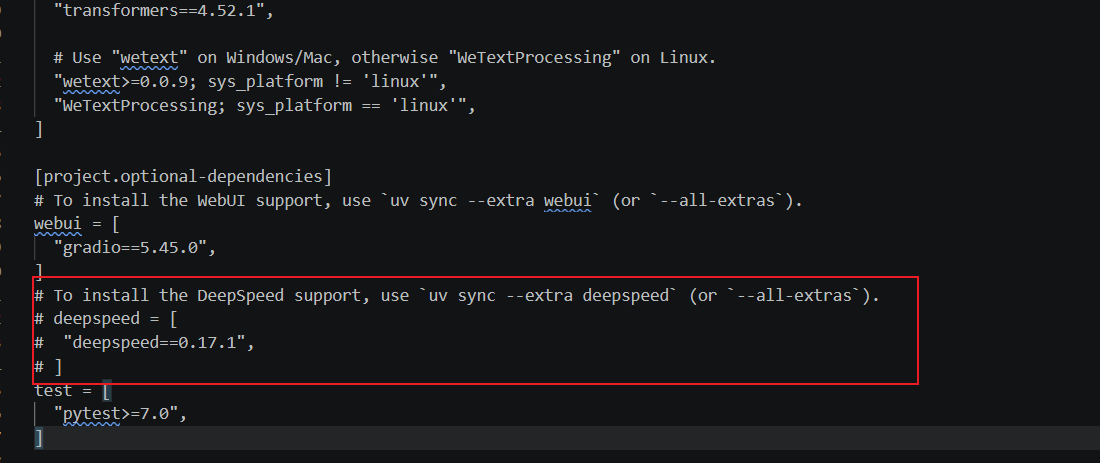1100x463 pixels.
Task: Click the [project.optional-dependencies] header line
Action: pos(183,176)
